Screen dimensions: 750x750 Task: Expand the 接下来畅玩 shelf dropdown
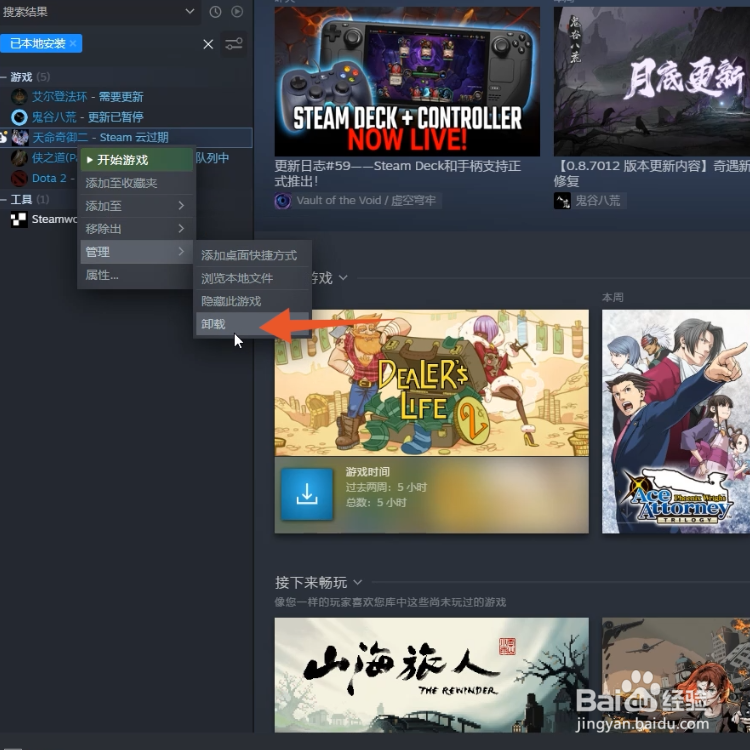(357, 583)
